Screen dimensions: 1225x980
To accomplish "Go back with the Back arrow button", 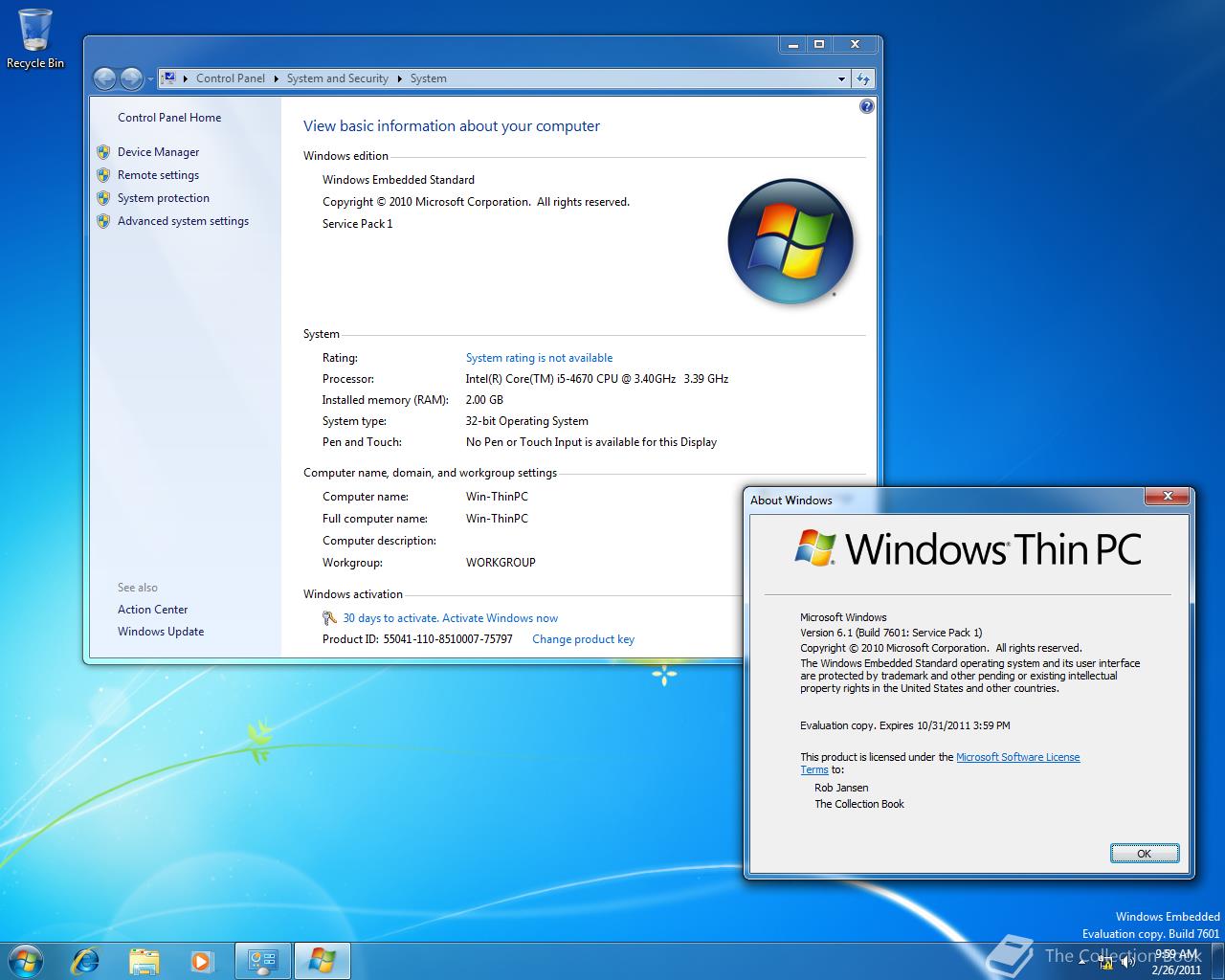I will tap(104, 78).
